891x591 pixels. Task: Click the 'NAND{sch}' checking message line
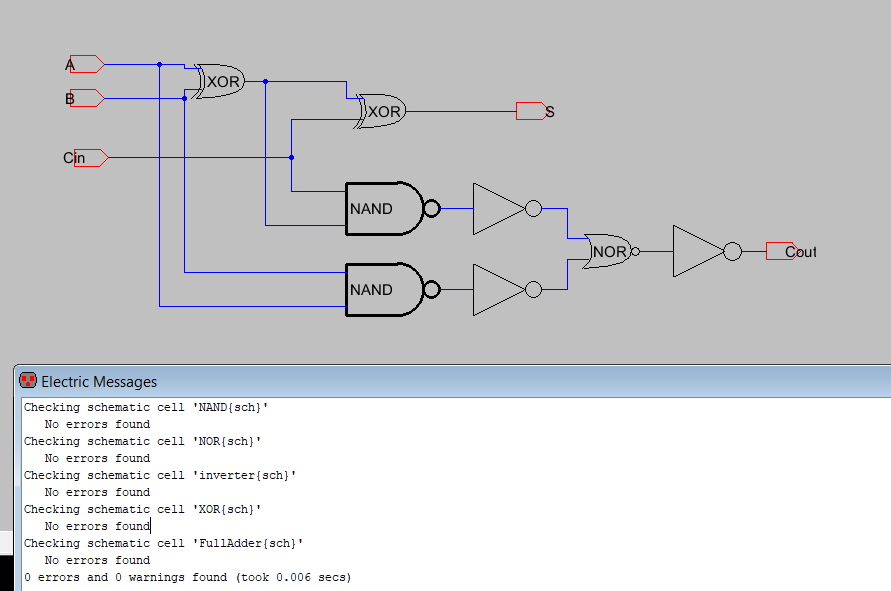146,407
